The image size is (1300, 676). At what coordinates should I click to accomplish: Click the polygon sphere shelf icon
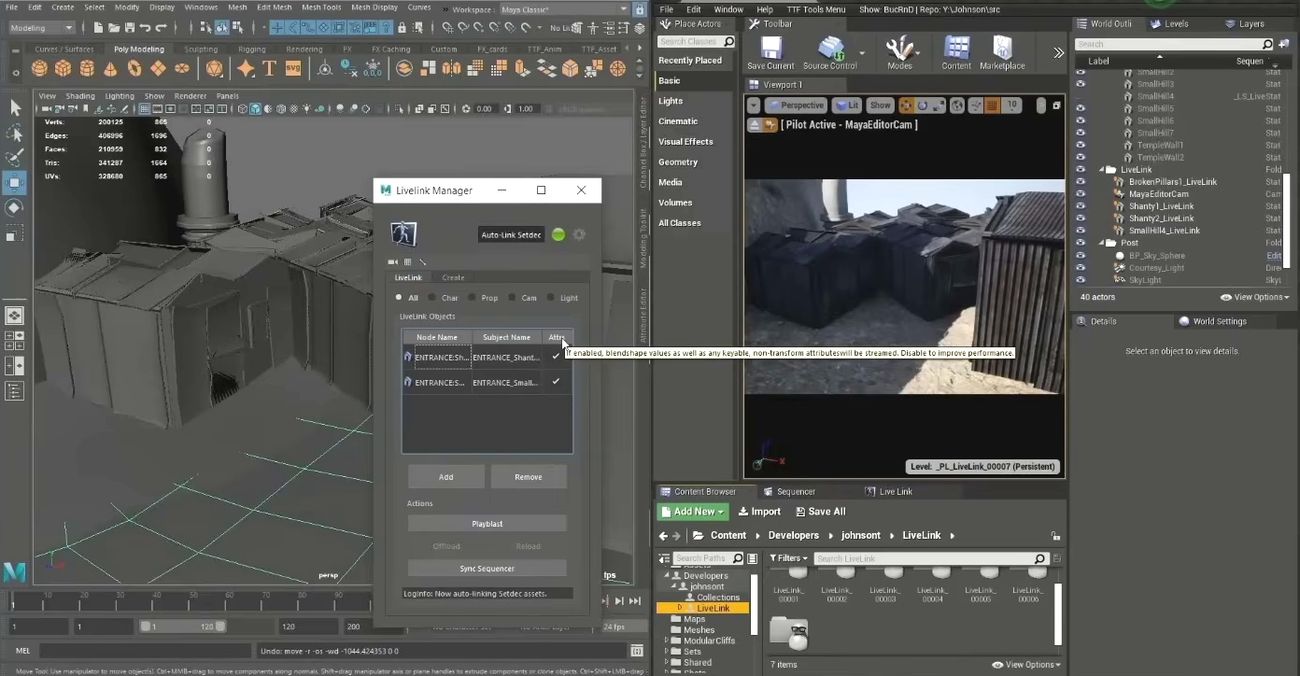(39, 68)
